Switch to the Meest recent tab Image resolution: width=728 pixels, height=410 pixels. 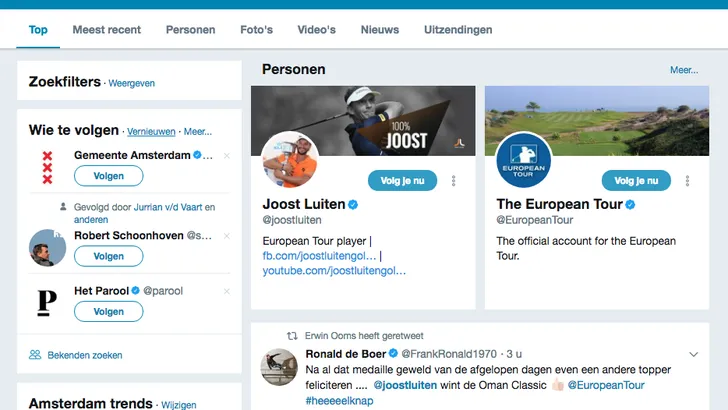pyautogui.click(x=106, y=30)
